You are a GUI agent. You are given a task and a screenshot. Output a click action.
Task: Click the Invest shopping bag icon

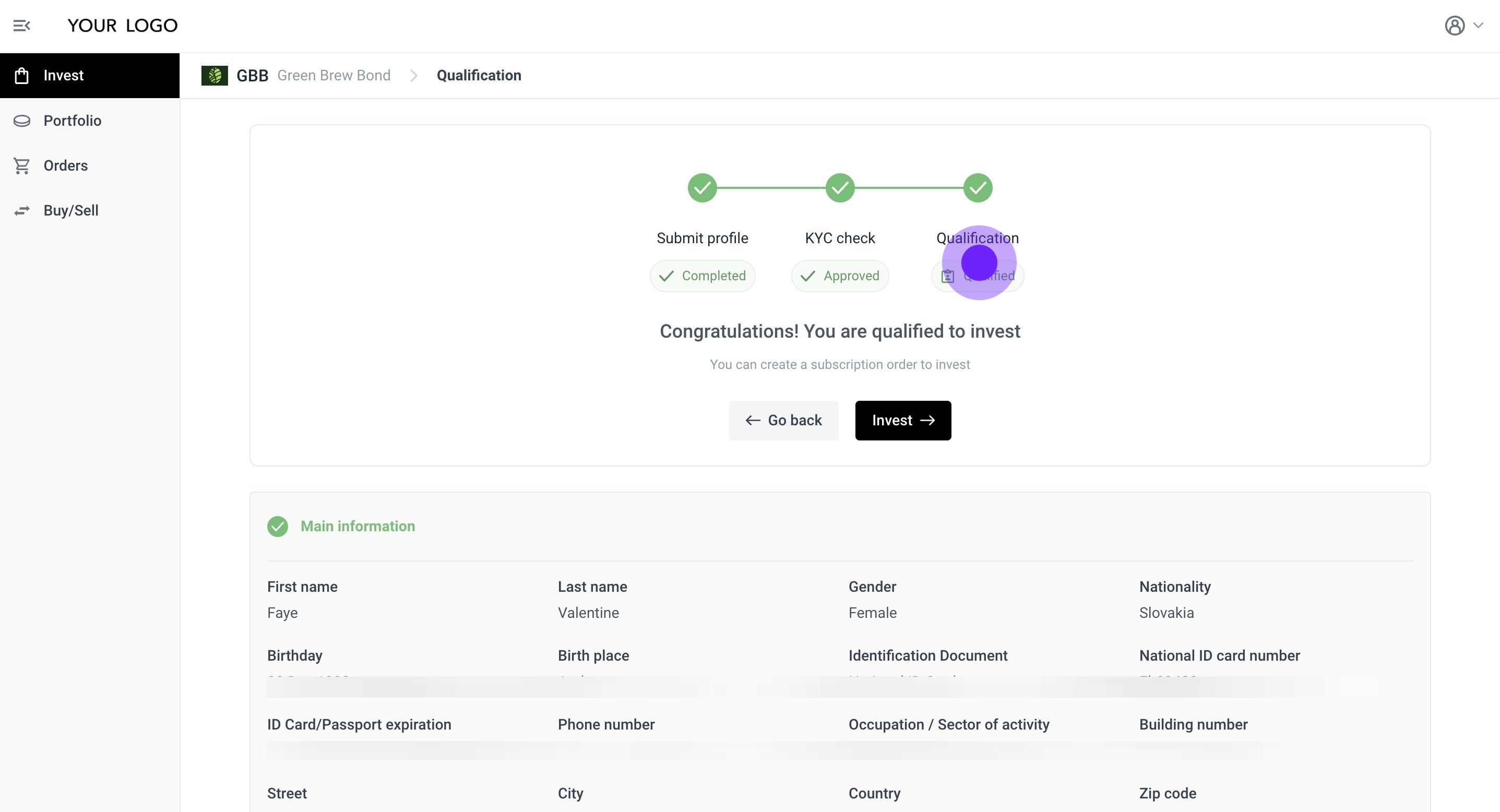pos(21,76)
